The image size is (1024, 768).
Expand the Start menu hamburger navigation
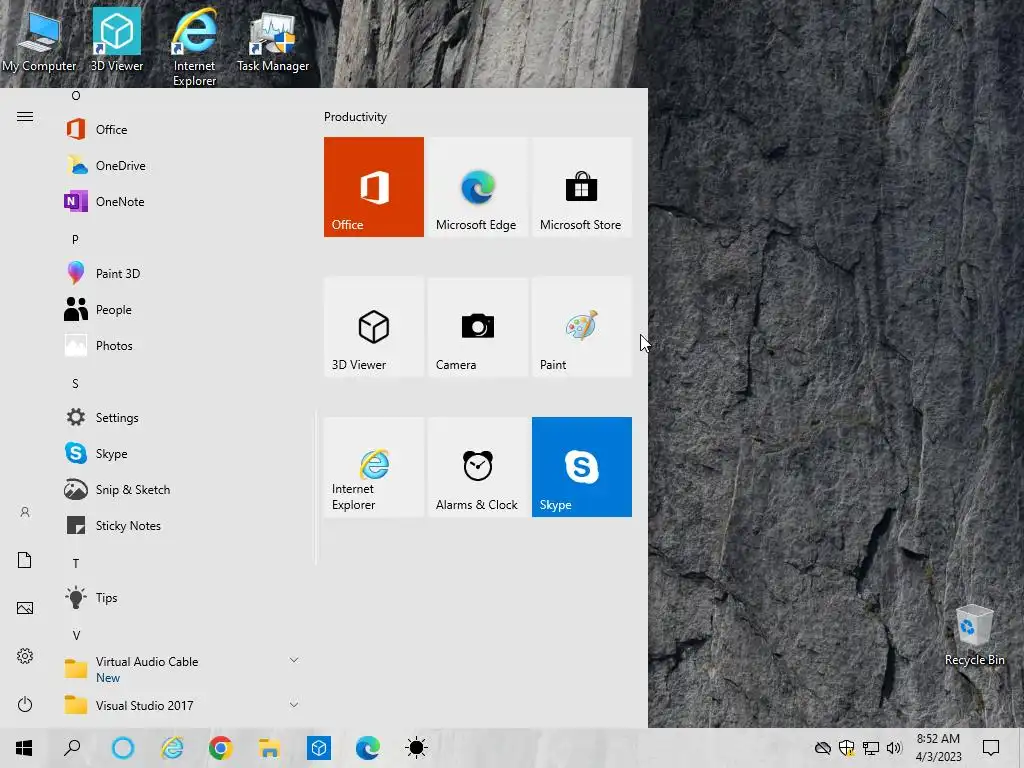click(x=25, y=117)
